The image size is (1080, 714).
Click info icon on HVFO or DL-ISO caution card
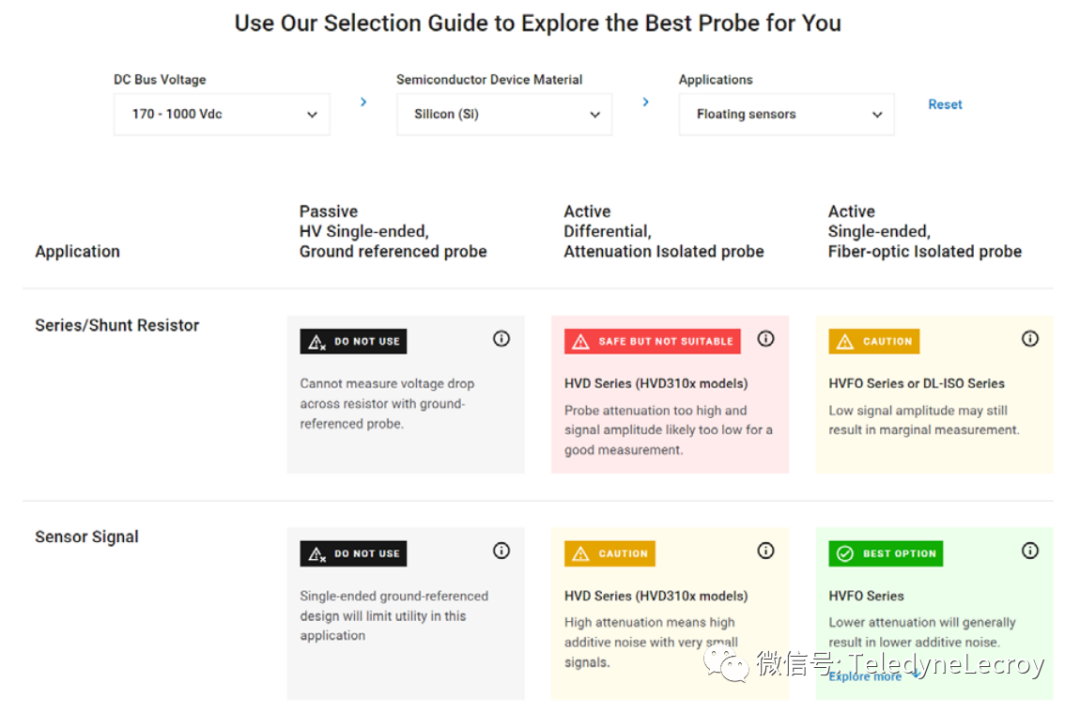(1030, 339)
